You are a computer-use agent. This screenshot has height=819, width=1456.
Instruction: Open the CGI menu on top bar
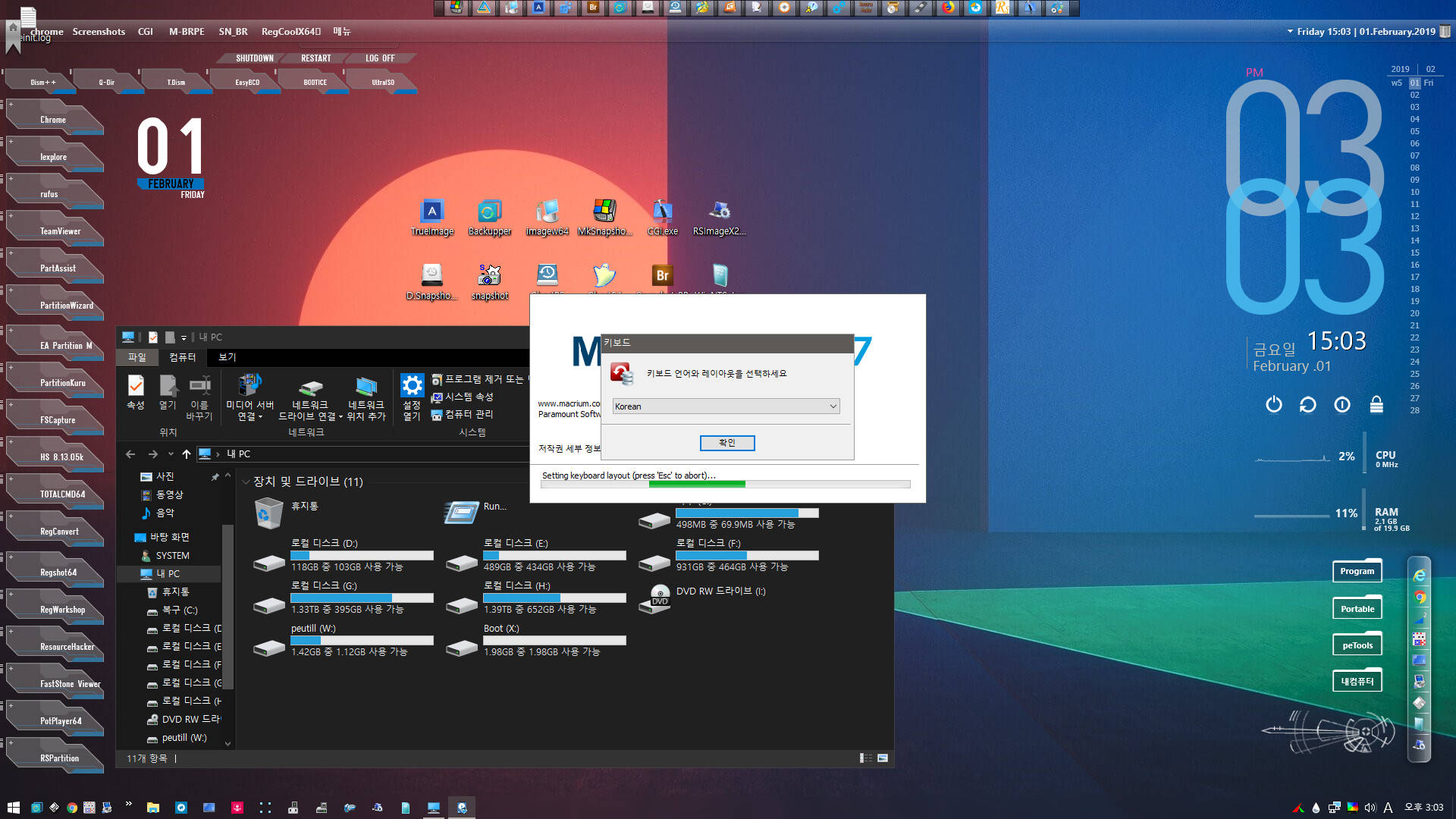click(x=146, y=32)
